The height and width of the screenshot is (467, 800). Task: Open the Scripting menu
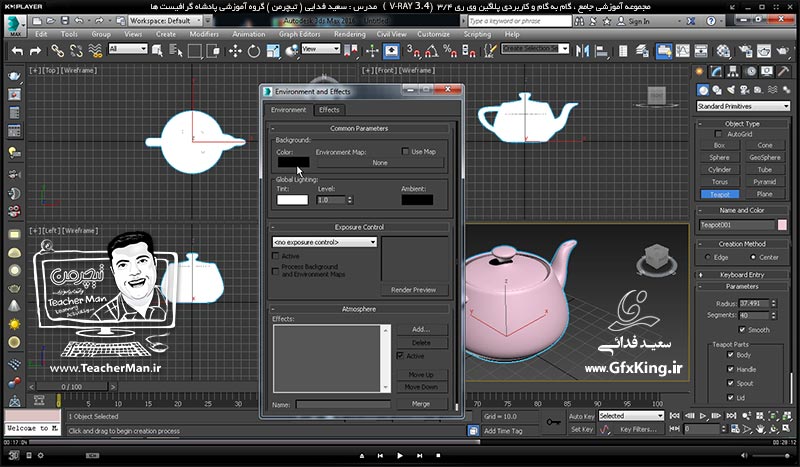point(477,34)
